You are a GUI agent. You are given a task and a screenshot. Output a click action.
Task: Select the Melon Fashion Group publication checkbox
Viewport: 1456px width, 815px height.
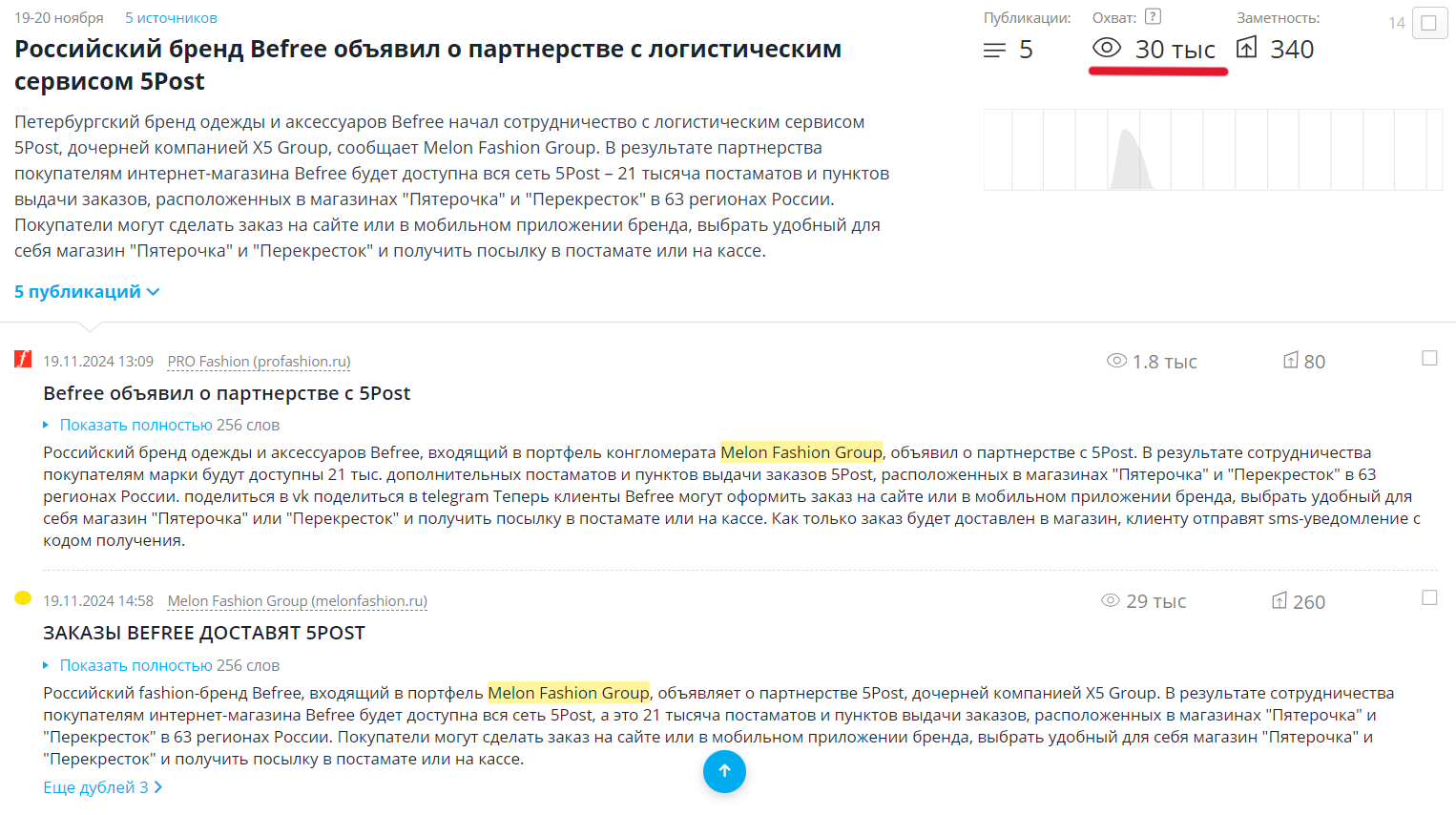pos(1429,597)
